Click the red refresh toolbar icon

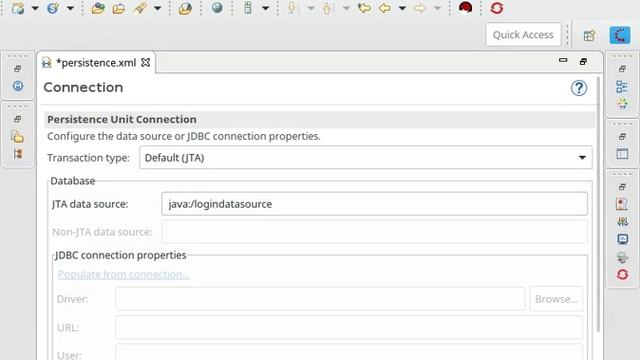tap(496, 8)
